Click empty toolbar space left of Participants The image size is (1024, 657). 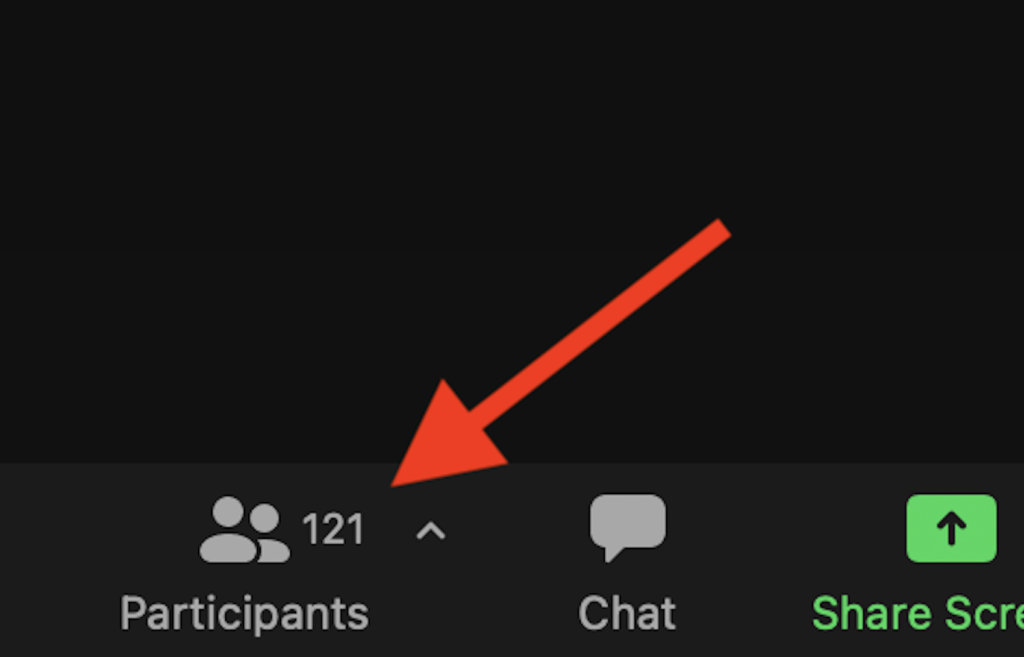[x=59, y=562]
